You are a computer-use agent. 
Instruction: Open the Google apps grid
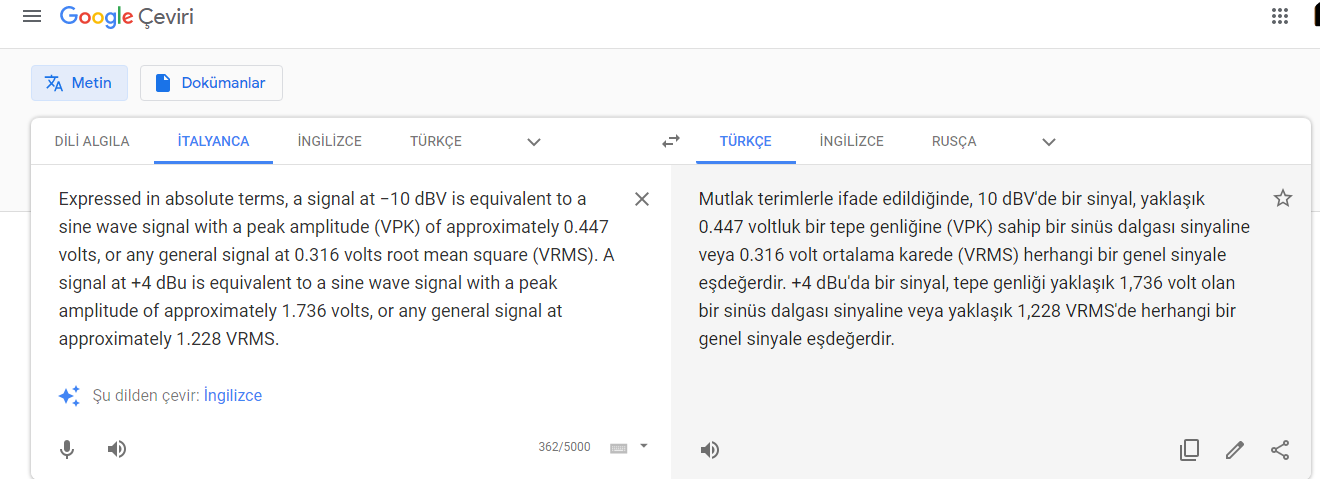pyautogui.click(x=1280, y=17)
